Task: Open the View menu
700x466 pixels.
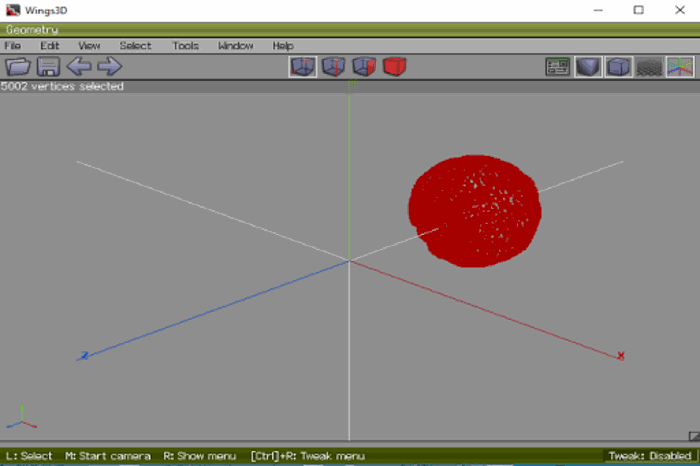Action: pos(89,46)
